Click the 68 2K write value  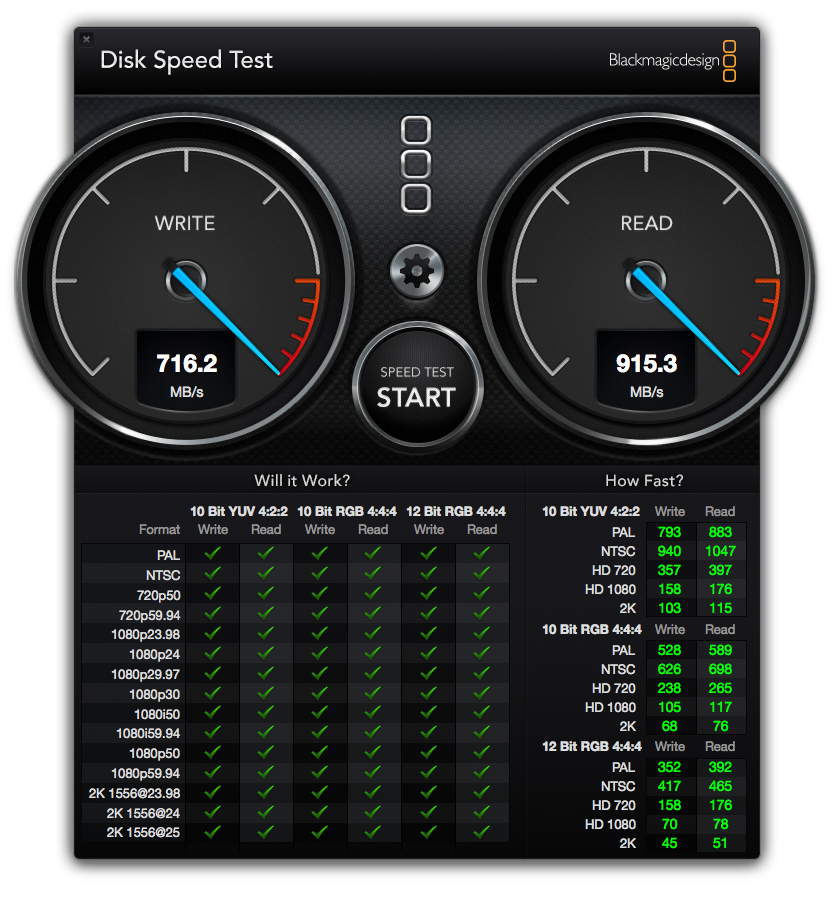coord(670,726)
